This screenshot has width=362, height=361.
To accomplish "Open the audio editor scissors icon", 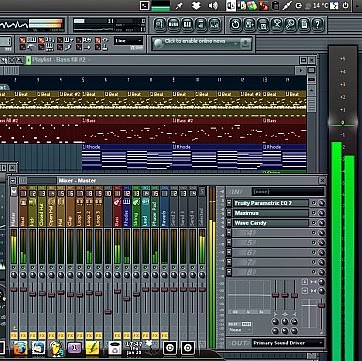I will 277,25.
